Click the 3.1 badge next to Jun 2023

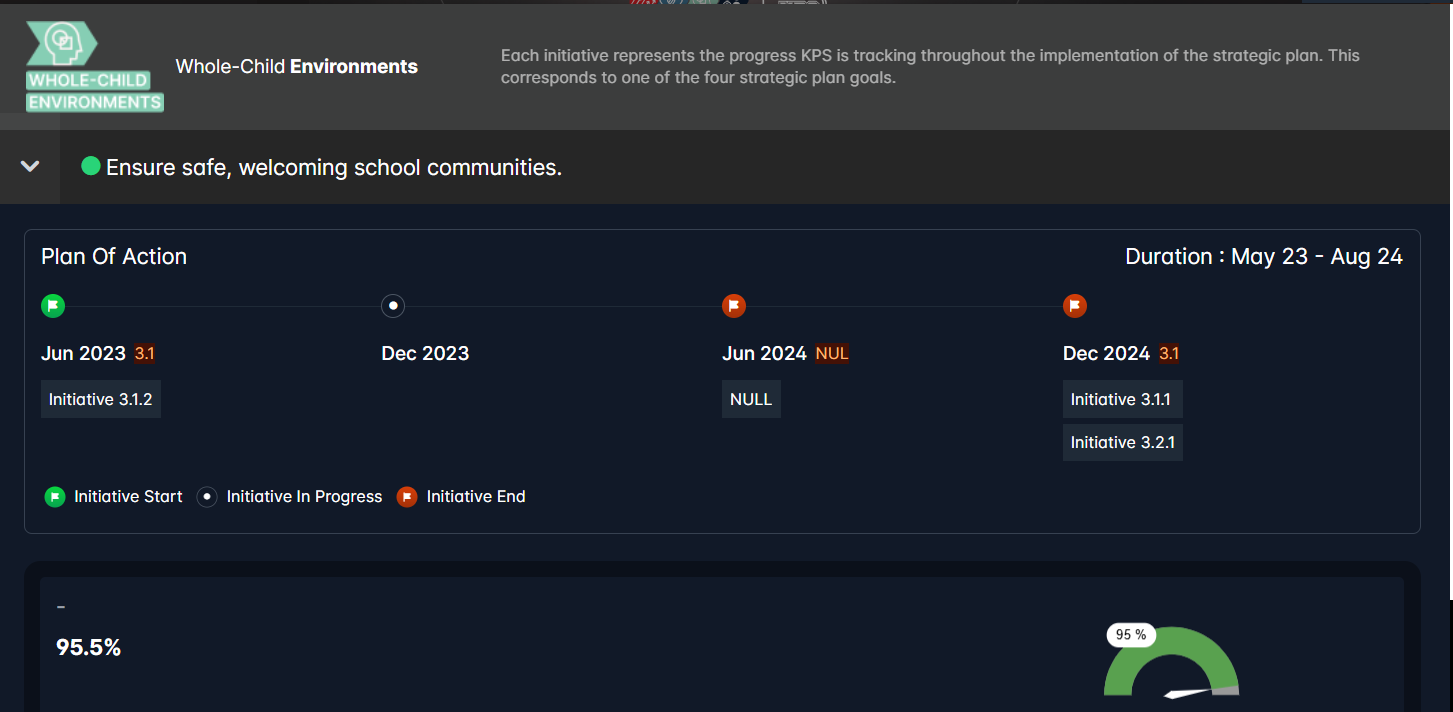pos(144,353)
